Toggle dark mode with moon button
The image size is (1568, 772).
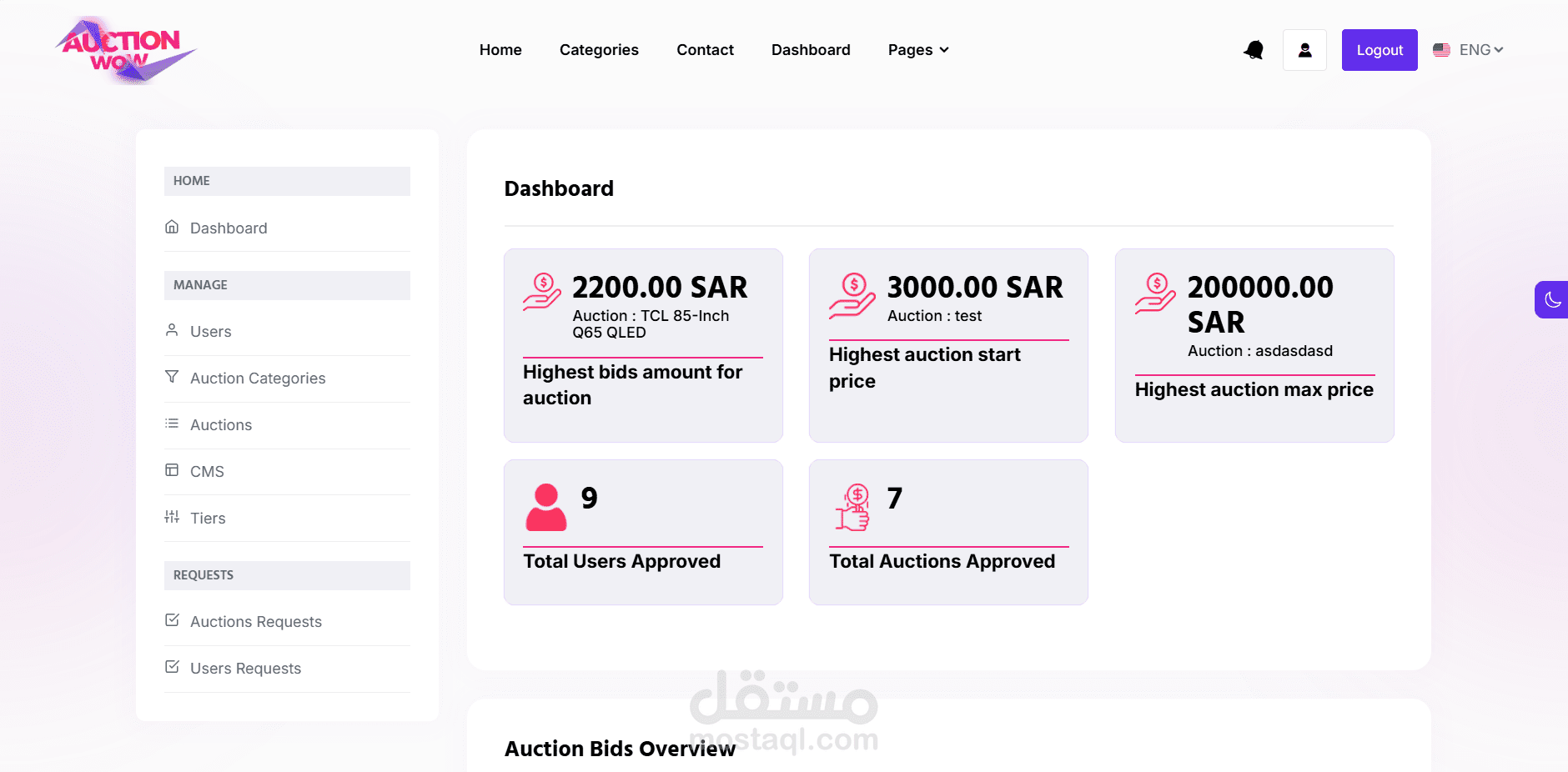(x=1552, y=299)
